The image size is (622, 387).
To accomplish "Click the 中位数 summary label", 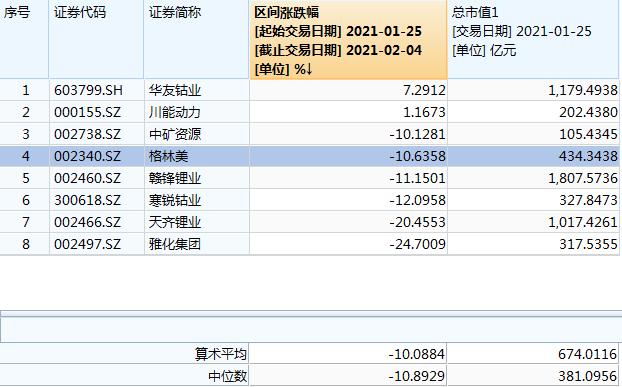I will coord(227,376).
